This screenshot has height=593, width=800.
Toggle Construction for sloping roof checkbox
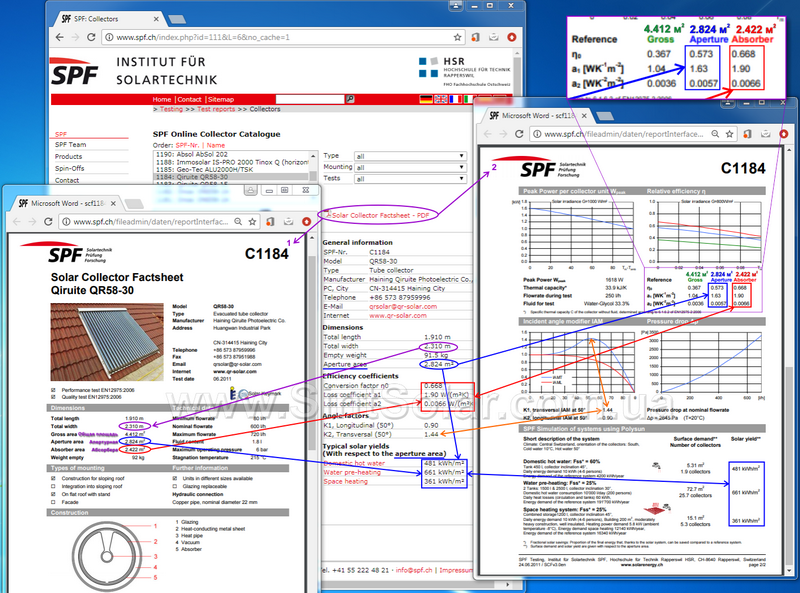pyautogui.click(x=53, y=478)
